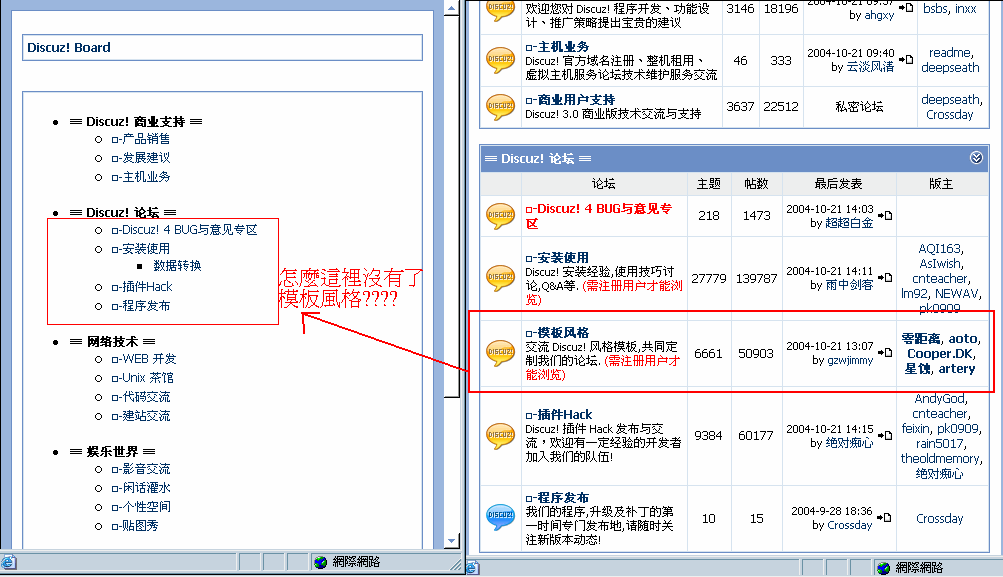Open moderator readme profile

pyautogui.click(x=950, y=52)
